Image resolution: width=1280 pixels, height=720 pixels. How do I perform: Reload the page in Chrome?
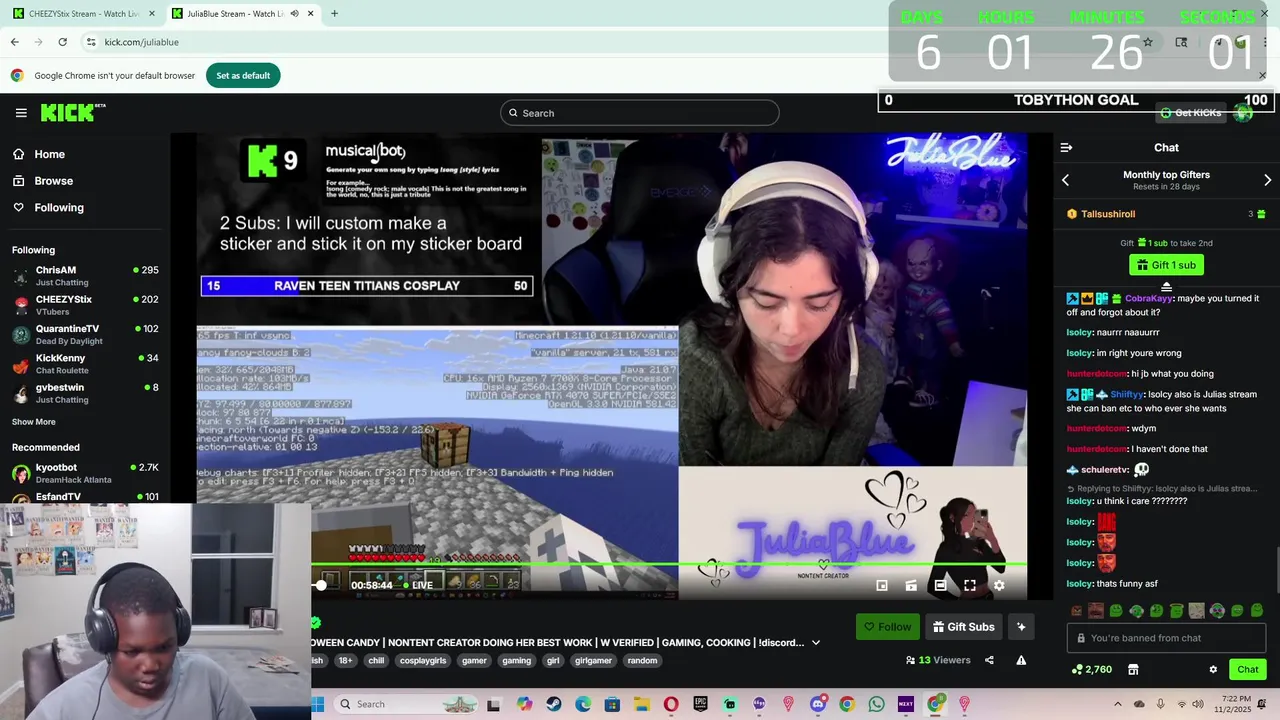62,42
